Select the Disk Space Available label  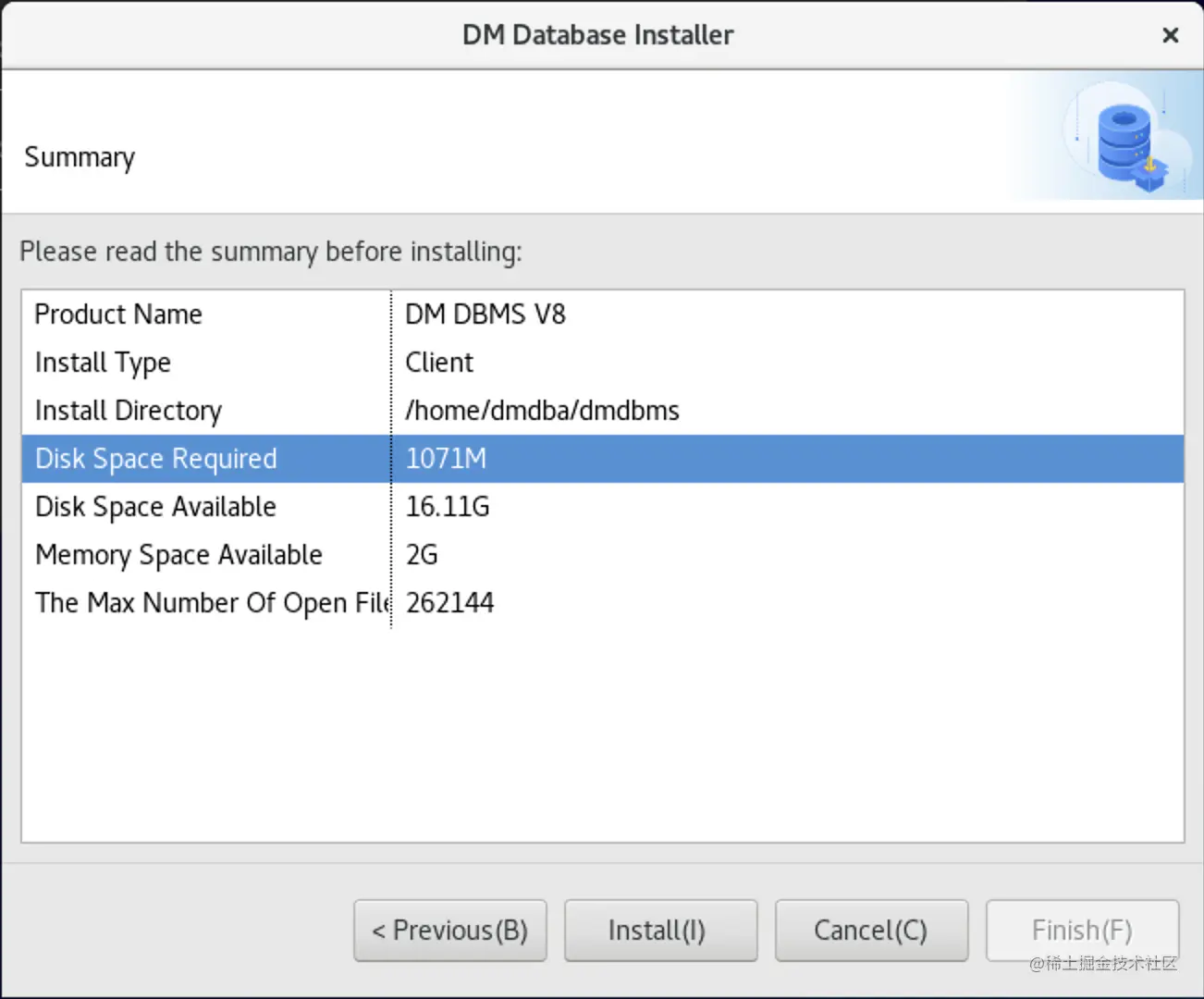click(x=155, y=507)
